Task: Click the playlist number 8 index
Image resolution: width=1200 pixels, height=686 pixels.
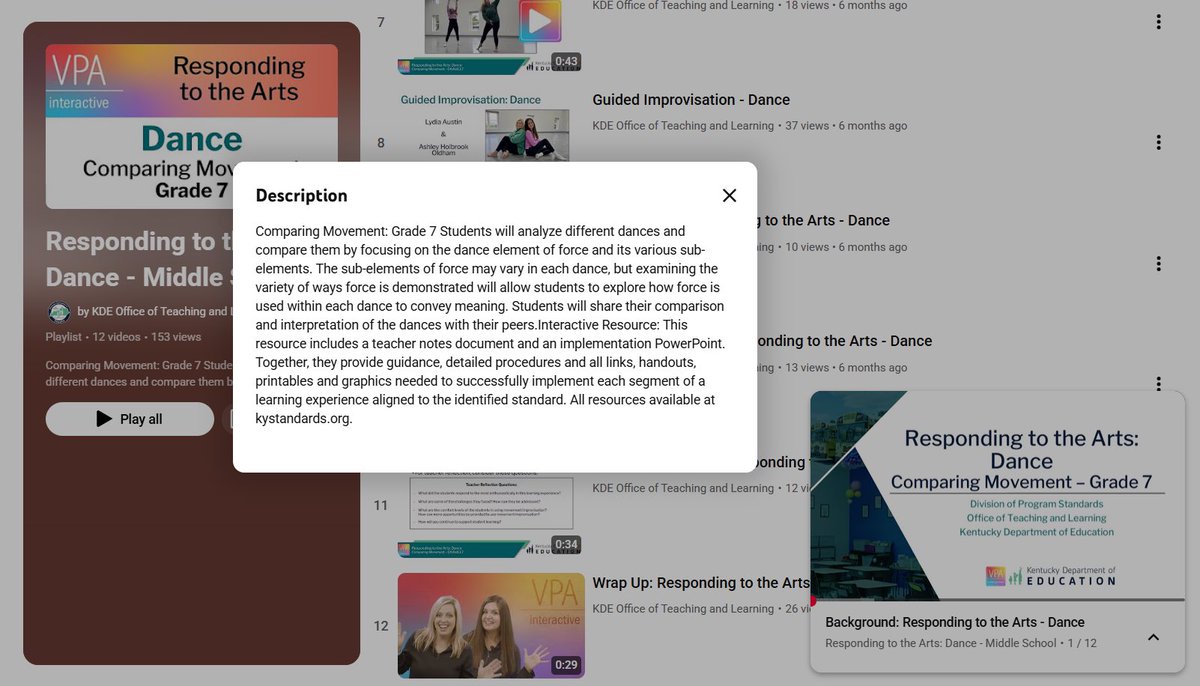Action: [380, 143]
